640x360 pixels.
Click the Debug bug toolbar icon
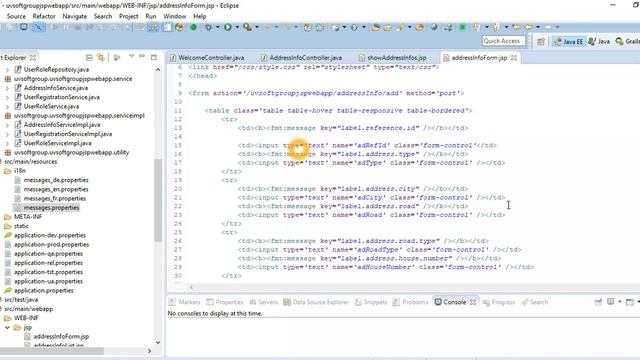(x=209, y=27)
